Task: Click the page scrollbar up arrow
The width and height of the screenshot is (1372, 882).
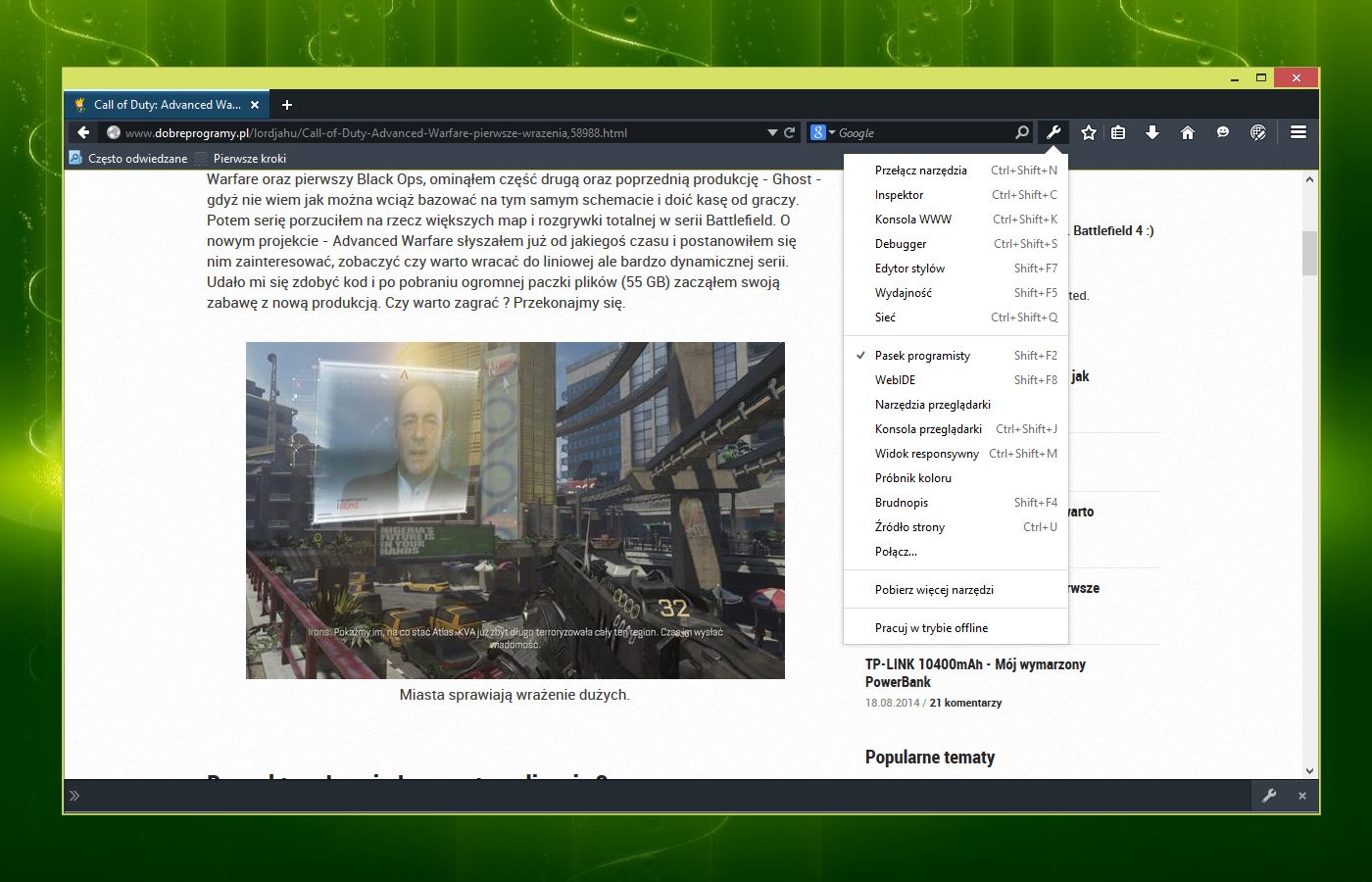Action: point(1310,180)
